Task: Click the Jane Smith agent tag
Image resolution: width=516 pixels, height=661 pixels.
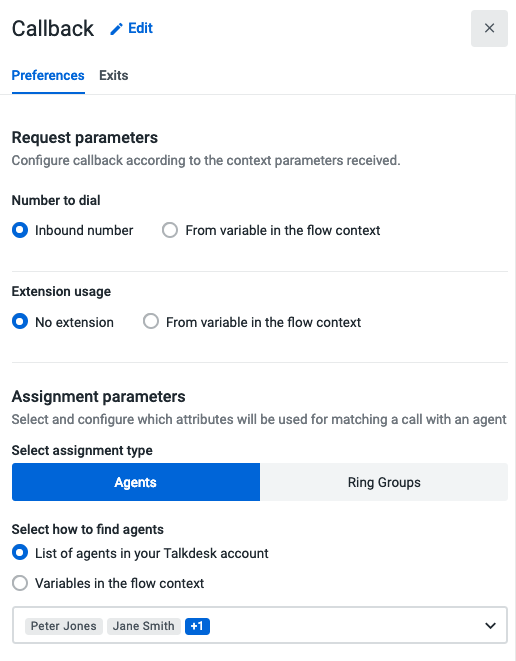Action: tap(144, 626)
